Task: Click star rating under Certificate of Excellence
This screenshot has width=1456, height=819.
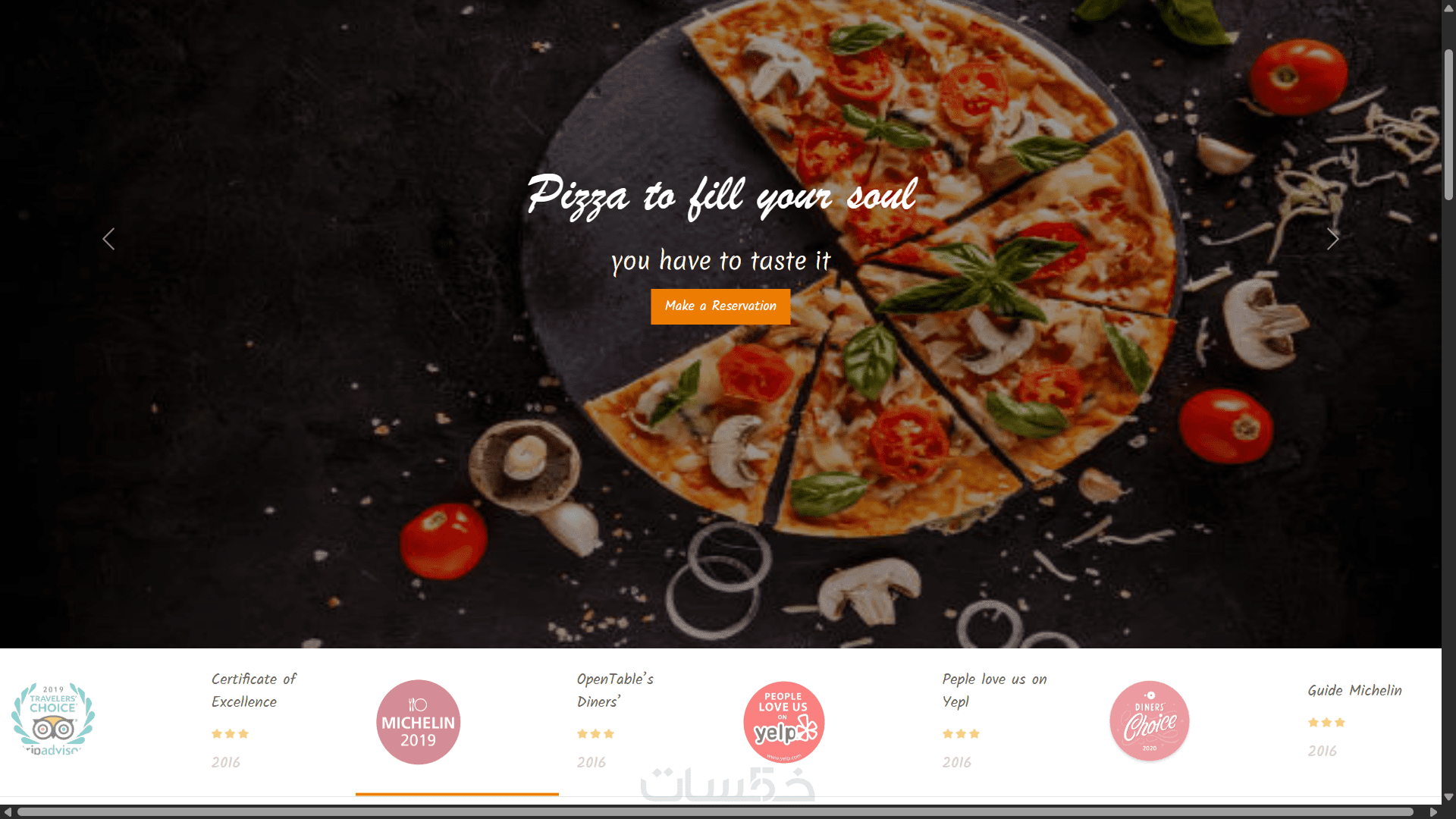Action: [x=230, y=734]
